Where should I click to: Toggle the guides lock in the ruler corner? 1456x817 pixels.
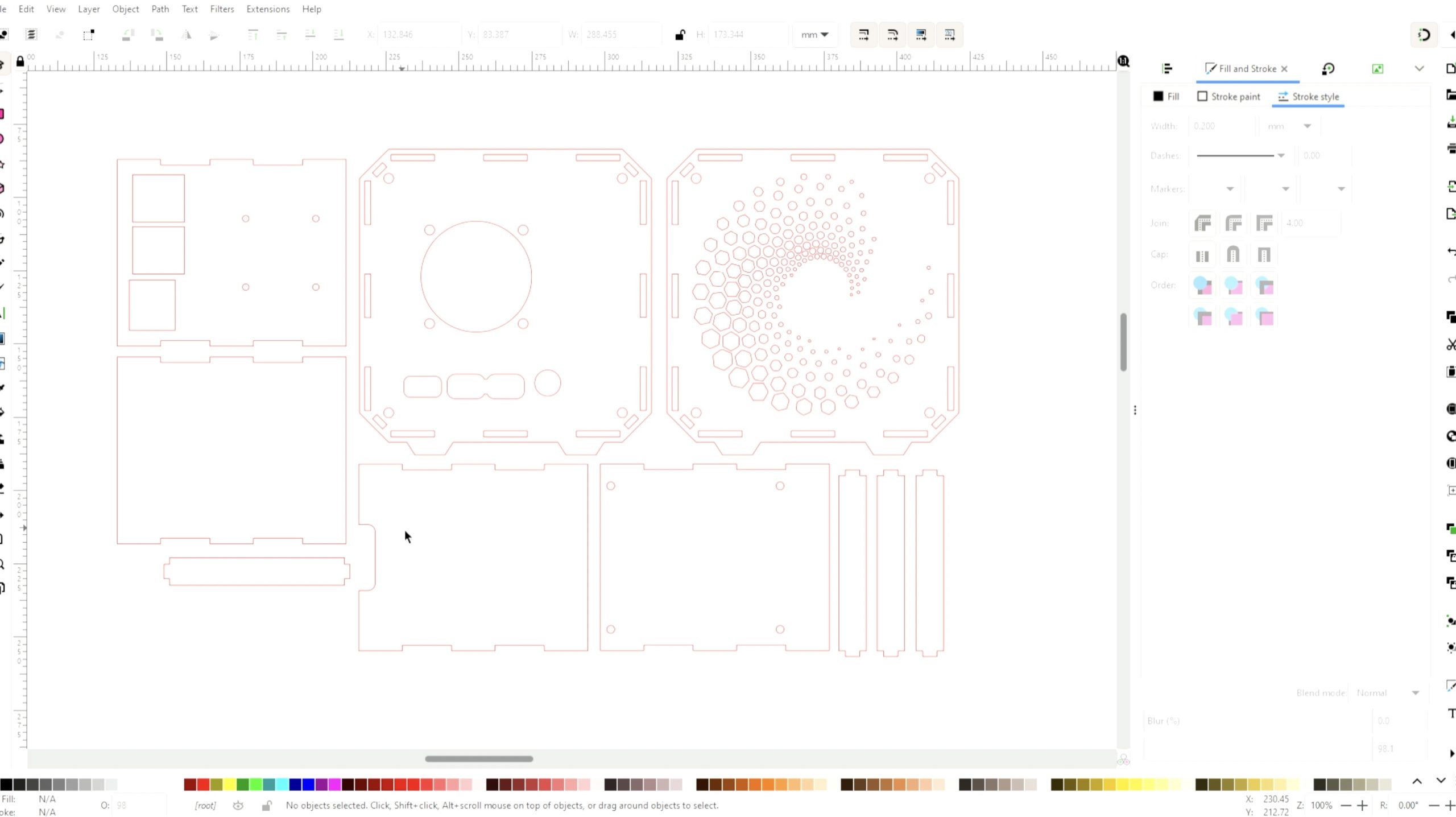tap(20, 61)
